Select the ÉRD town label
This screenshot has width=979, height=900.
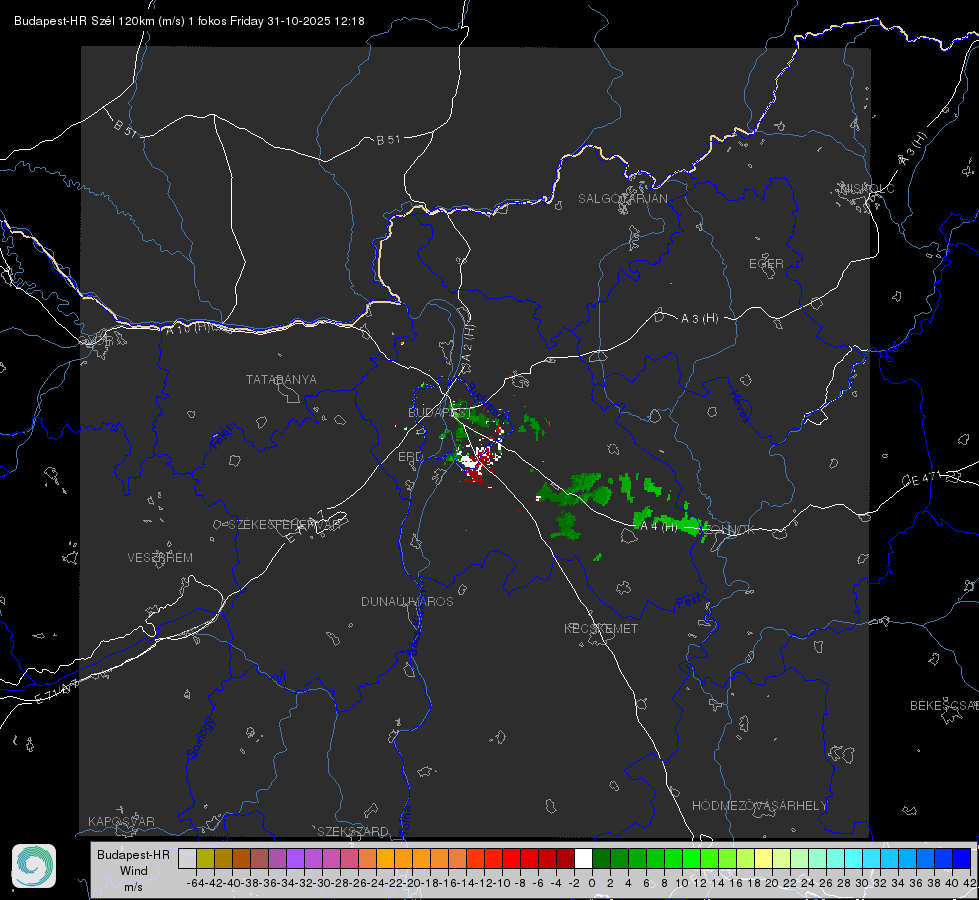pos(410,457)
